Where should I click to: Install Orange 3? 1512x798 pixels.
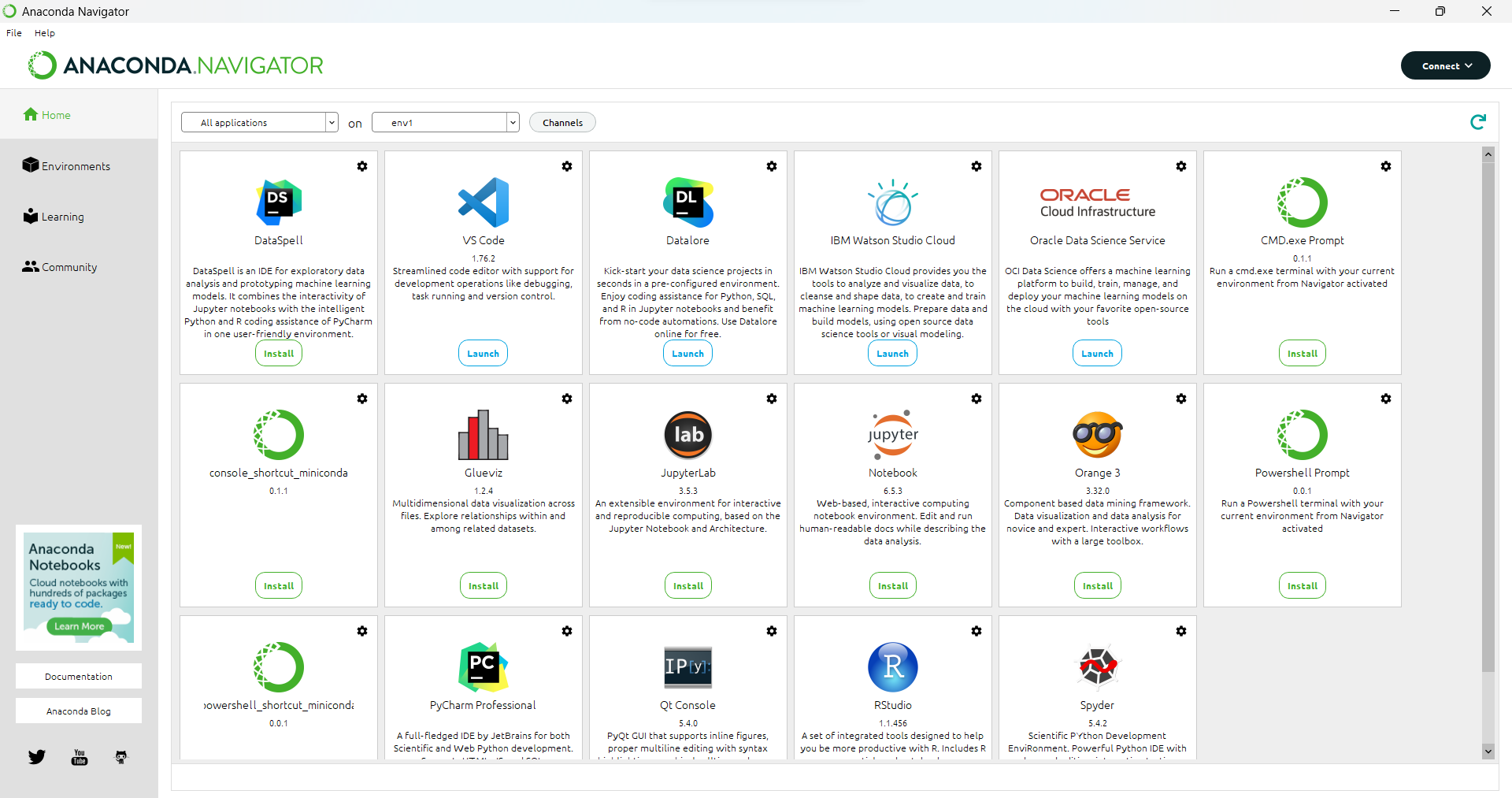pos(1098,586)
